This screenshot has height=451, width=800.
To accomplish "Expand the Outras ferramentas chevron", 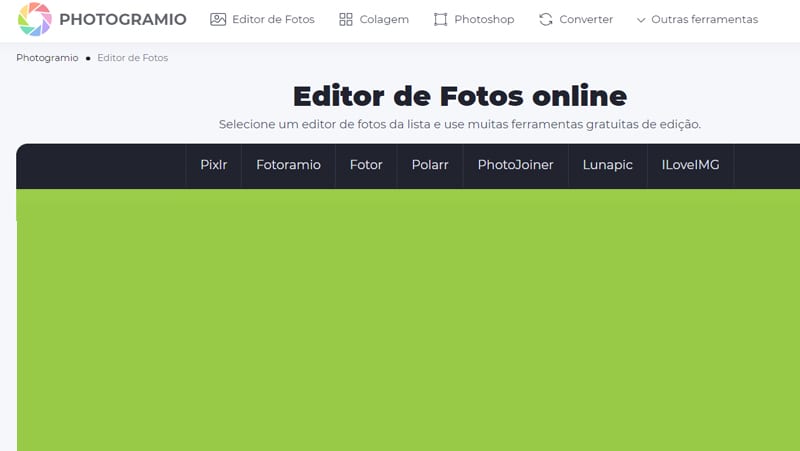I will tap(641, 20).
